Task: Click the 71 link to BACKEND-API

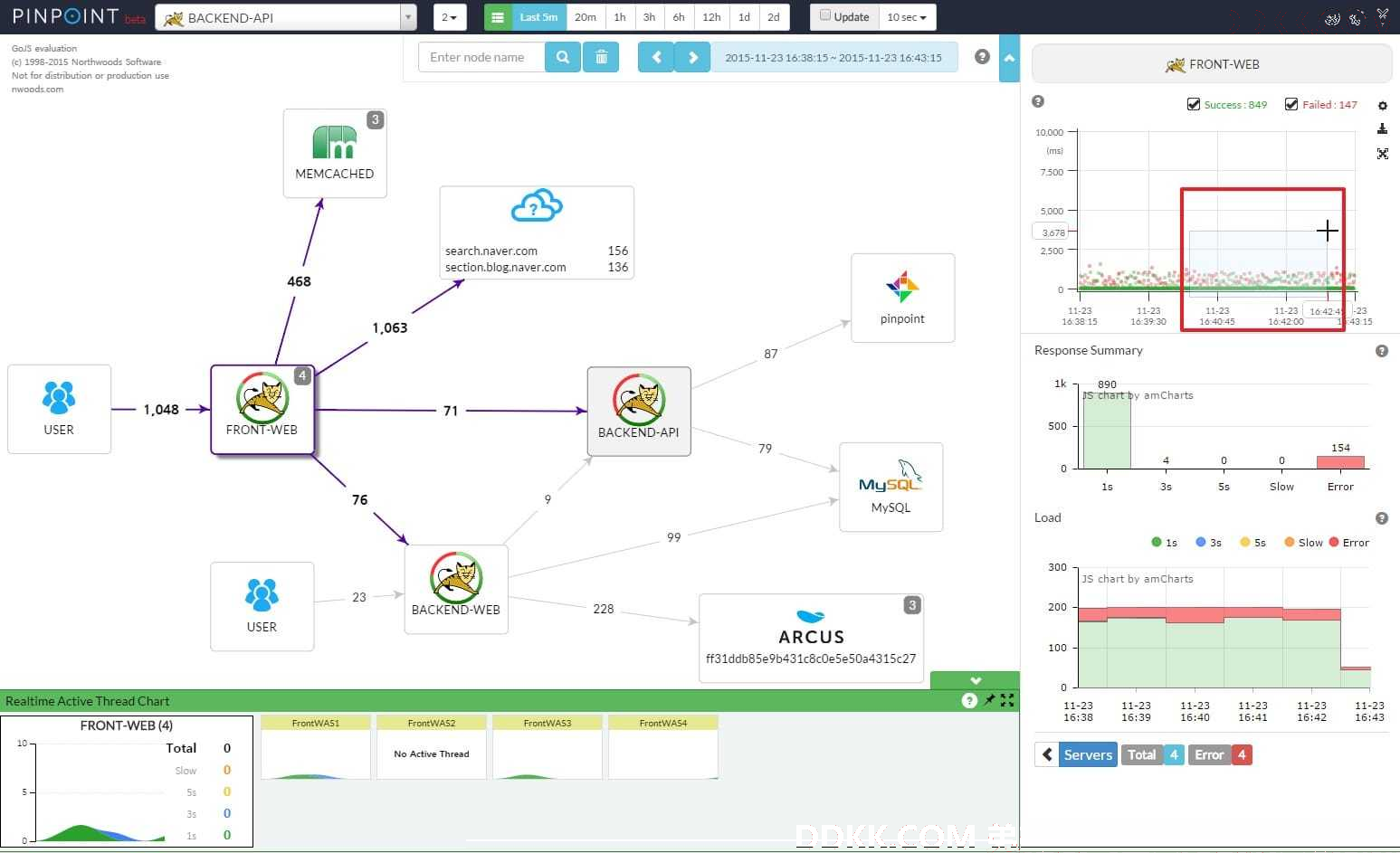Action: (451, 411)
